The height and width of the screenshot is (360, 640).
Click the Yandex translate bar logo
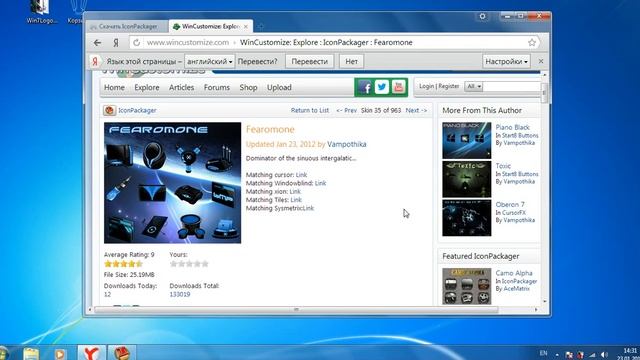[x=95, y=61]
